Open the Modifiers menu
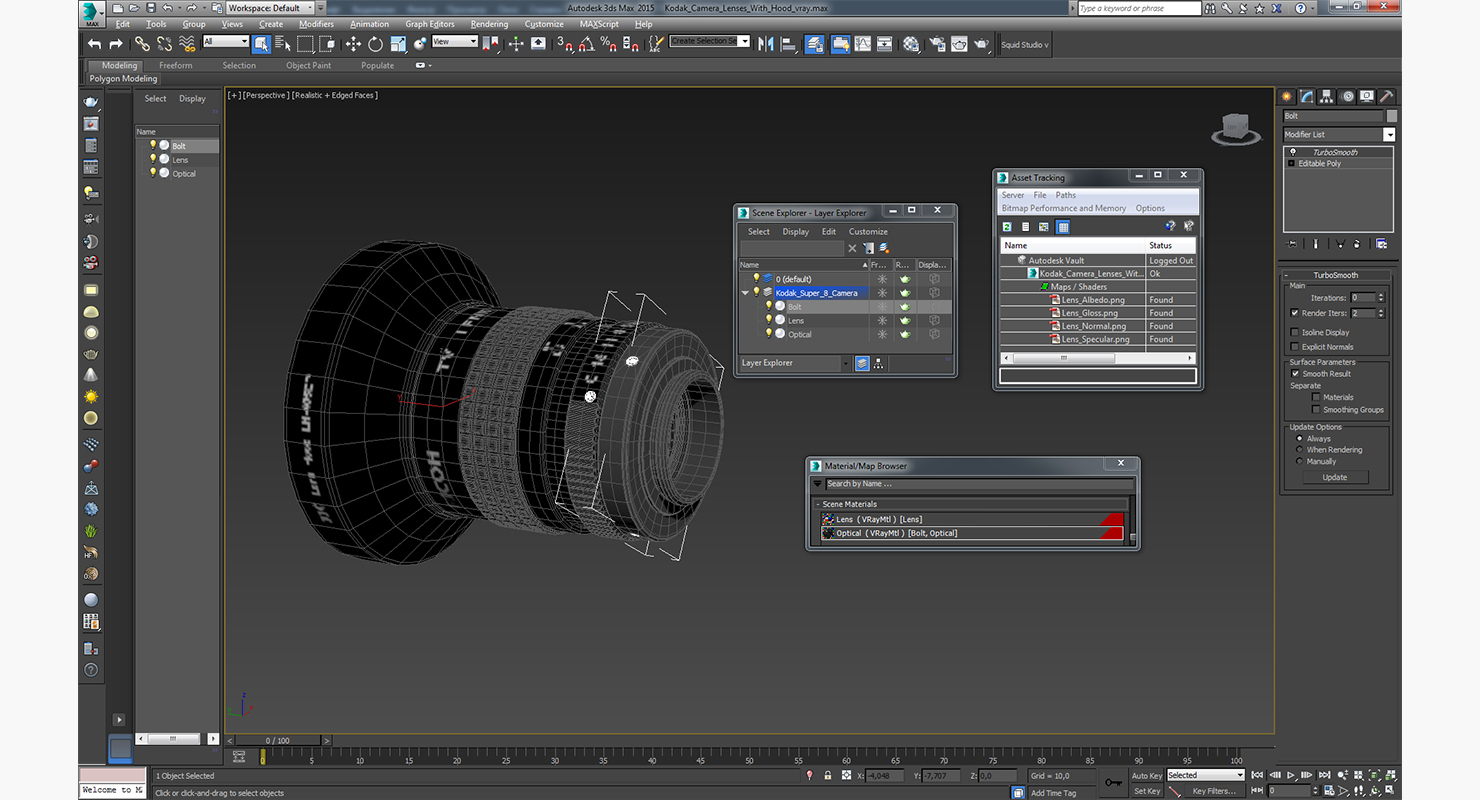This screenshot has height=800, width=1480. [317, 24]
